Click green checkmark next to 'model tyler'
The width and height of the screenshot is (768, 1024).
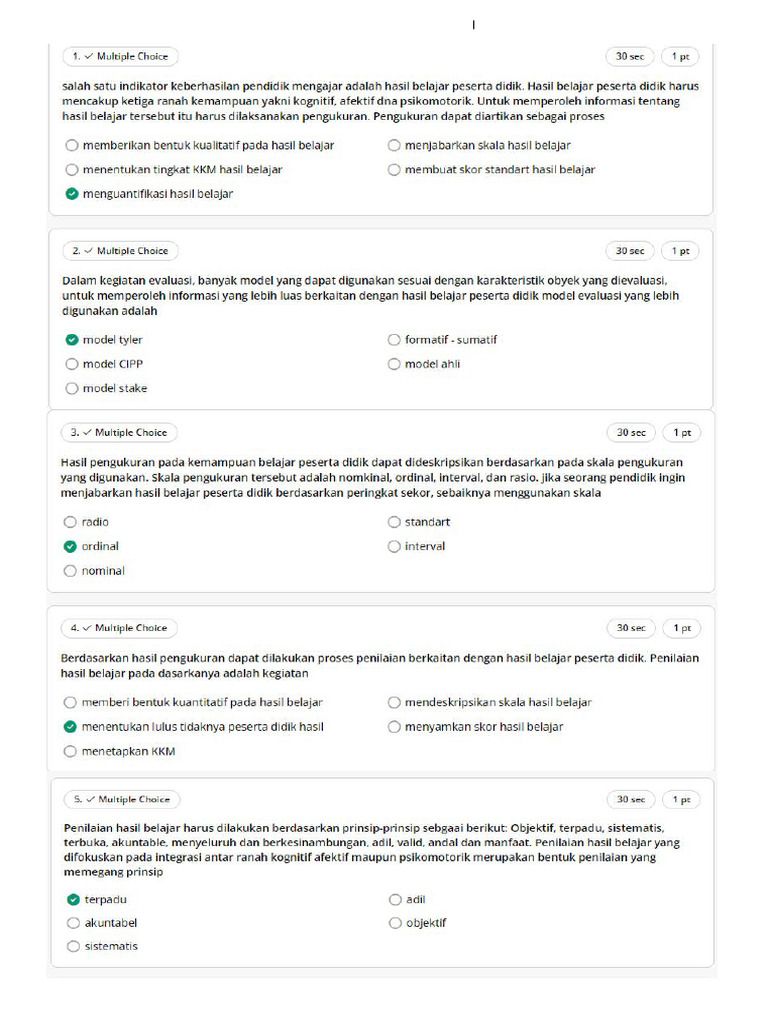pyautogui.click(x=72, y=340)
